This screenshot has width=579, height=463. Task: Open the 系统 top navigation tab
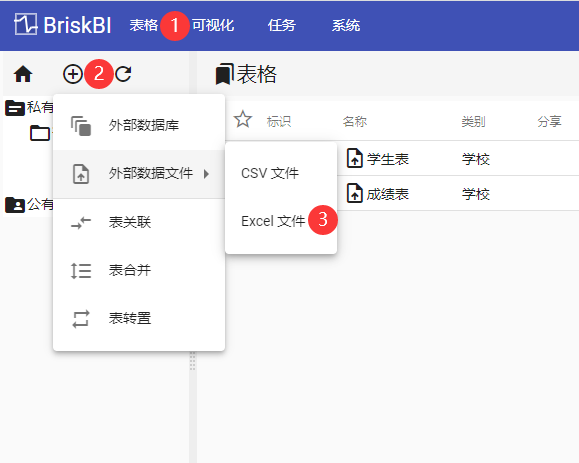coord(346,25)
